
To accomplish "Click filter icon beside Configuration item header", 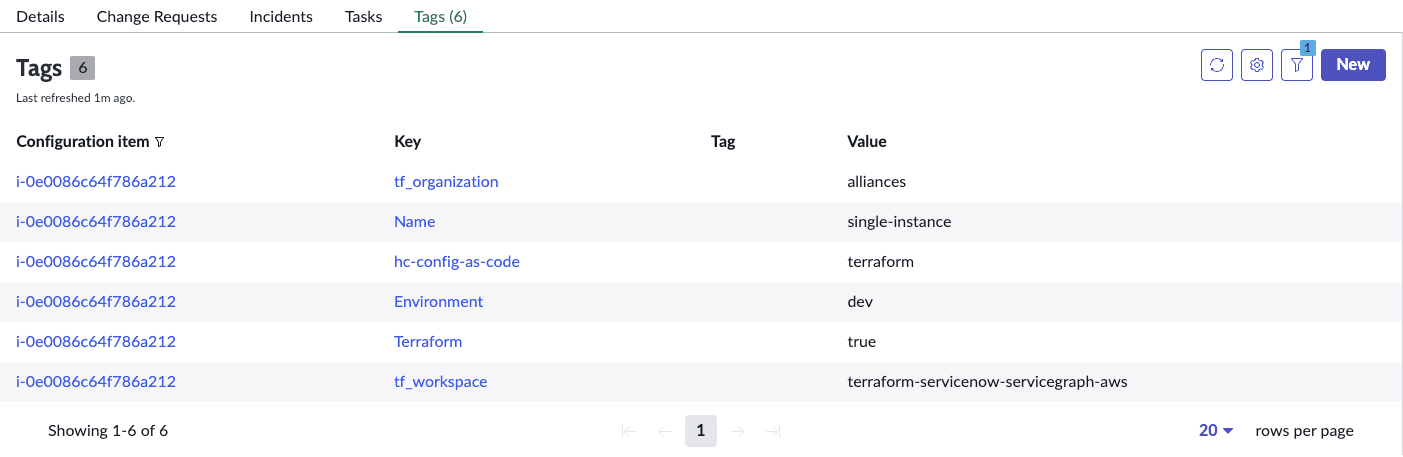I will (x=160, y=142).
